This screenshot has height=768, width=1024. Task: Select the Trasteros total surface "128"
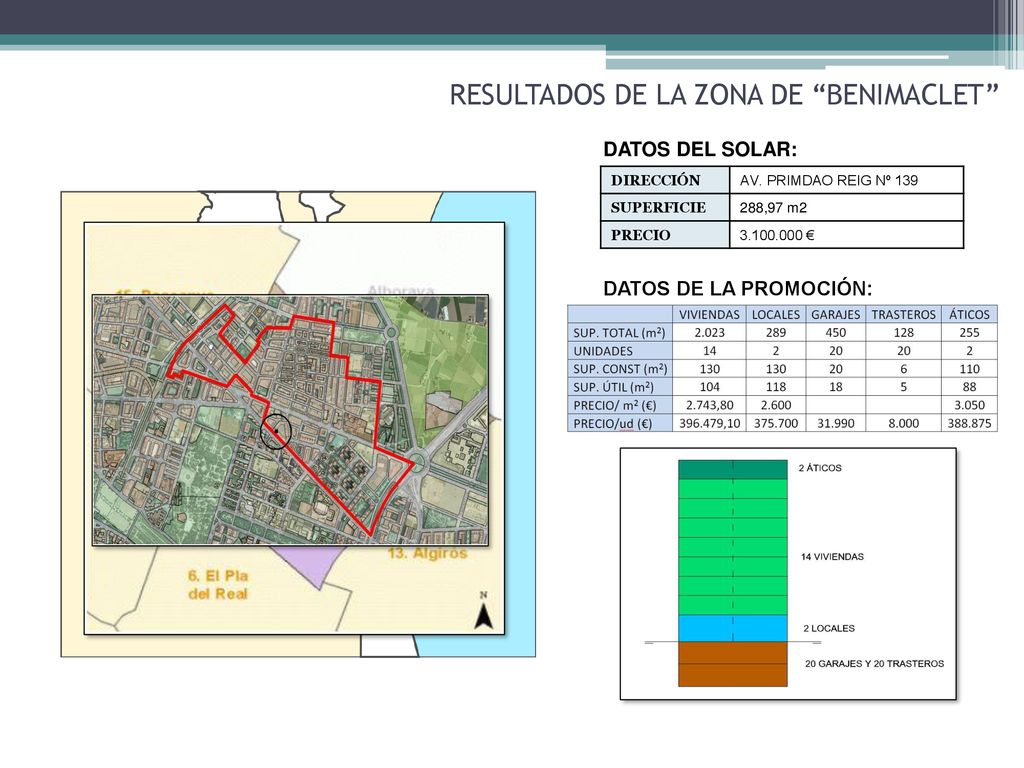[x=904, y=332]
